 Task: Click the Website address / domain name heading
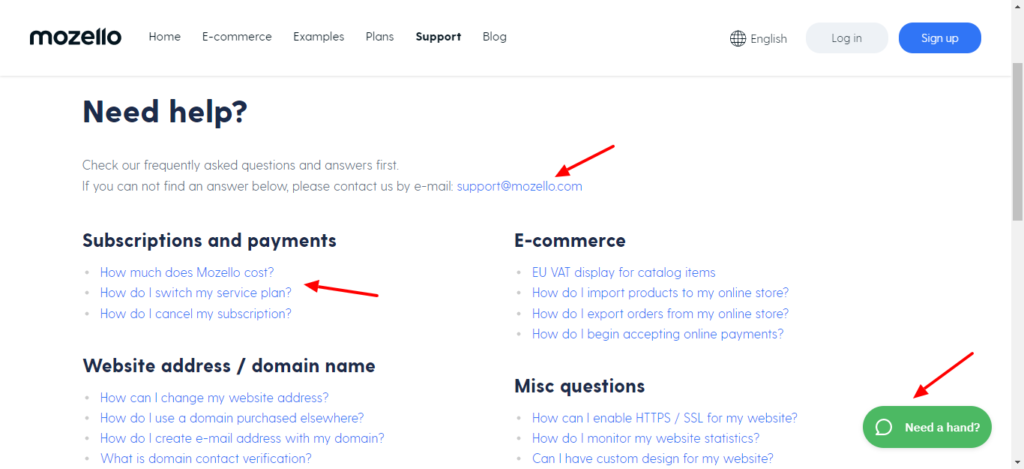229,365
